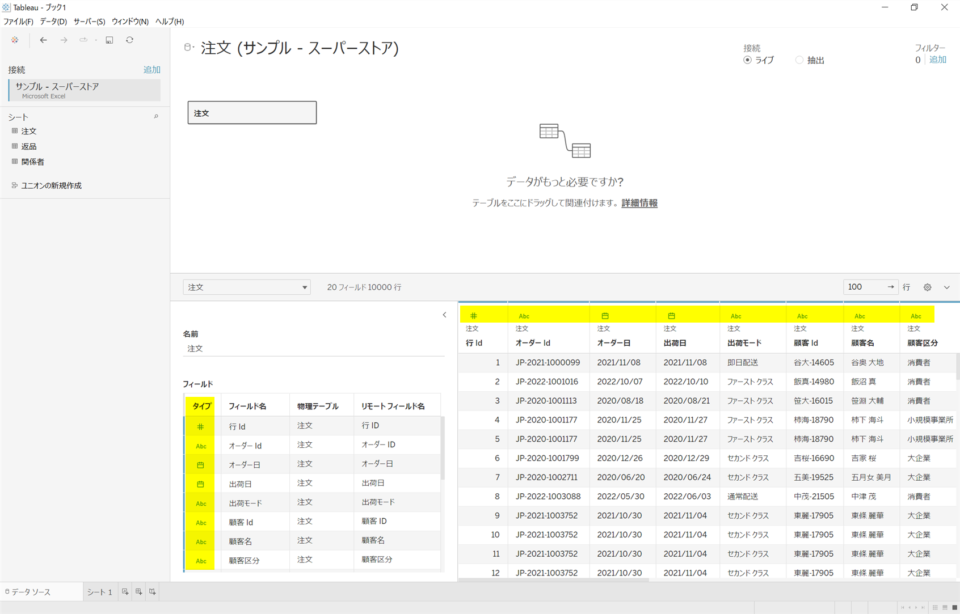Viewport: 960px width, 614px height.
Task: Open the 注文 table selector dropdown
Action: click(x=247, y=286)
